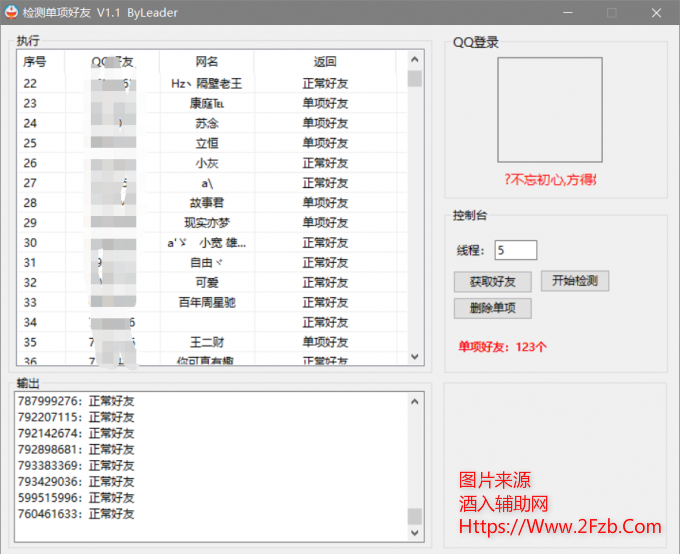Select row with nickname 自由
Viewport: 680px width, 554px height.
pyautogui.click(x=212, y=262)
